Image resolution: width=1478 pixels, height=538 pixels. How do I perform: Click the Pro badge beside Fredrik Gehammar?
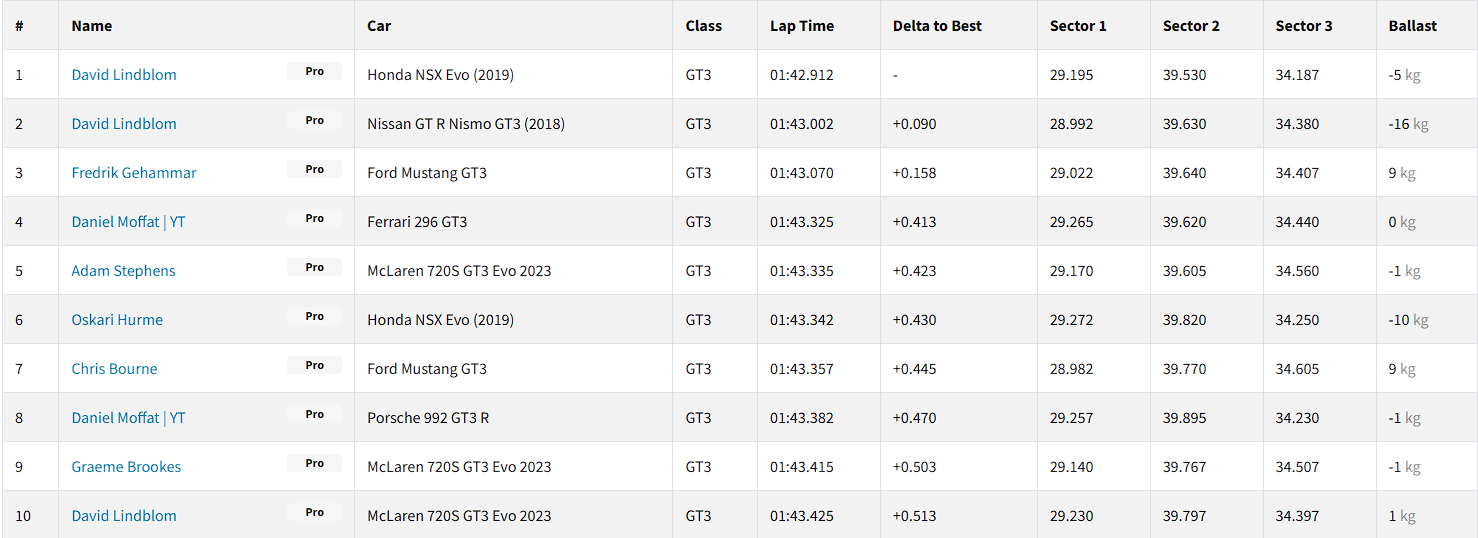click(315, 170)
